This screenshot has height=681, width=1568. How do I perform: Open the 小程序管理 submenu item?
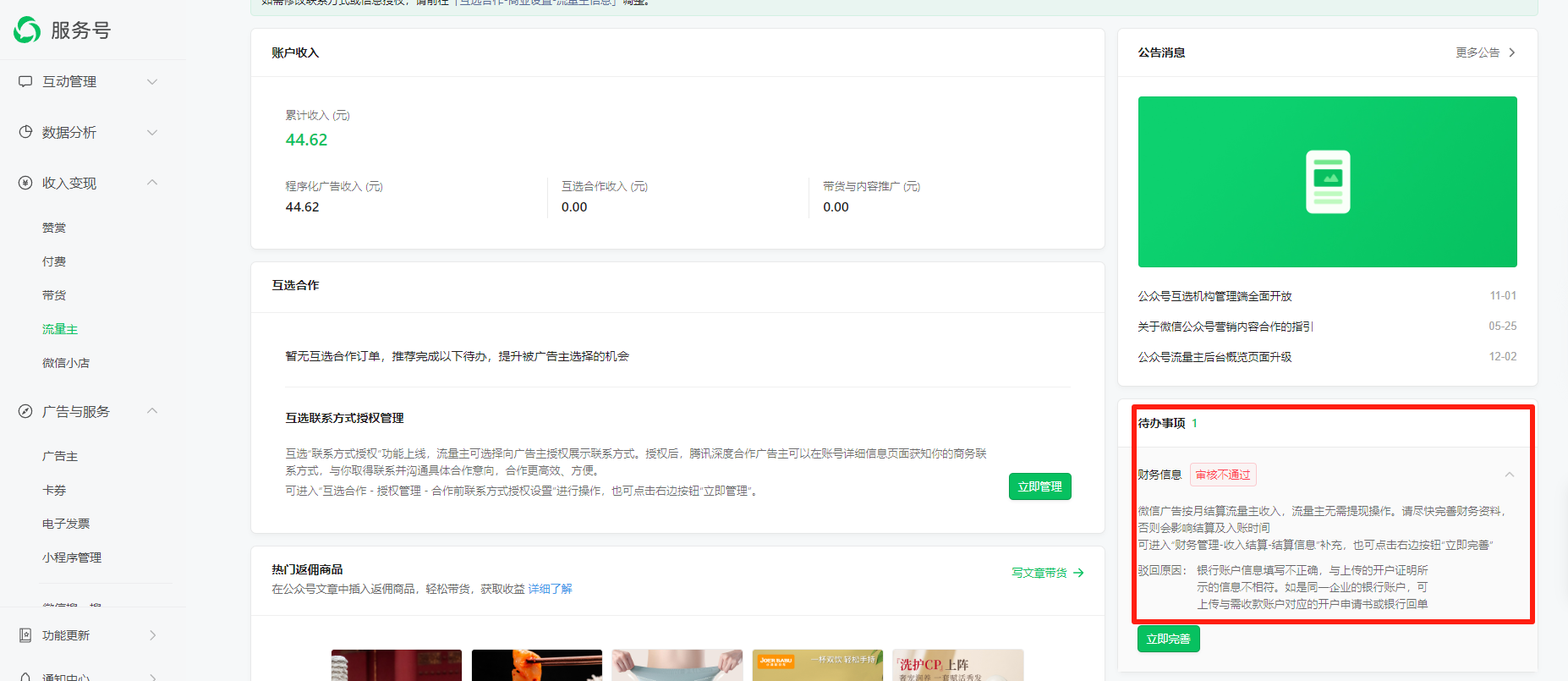[72, 557]
